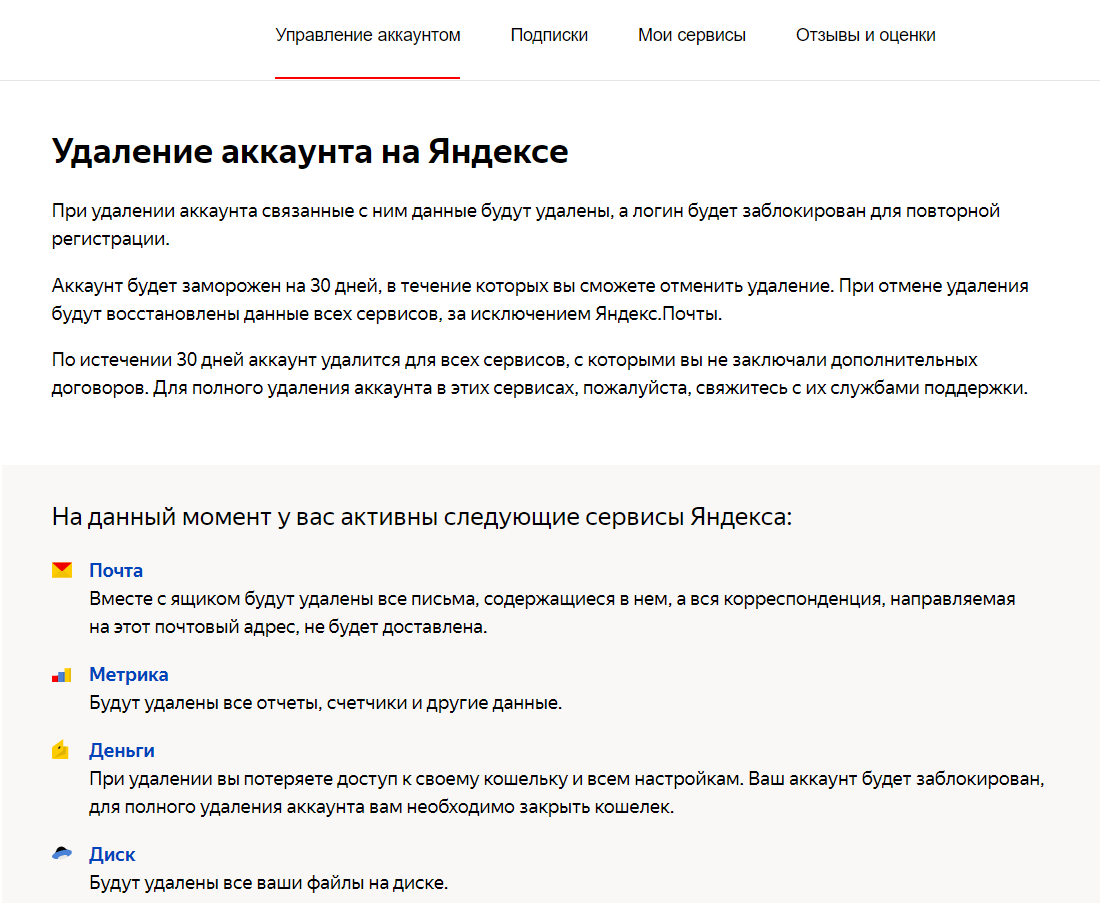
Task: Click the Диск cloud icon
Action: point(62,853)
